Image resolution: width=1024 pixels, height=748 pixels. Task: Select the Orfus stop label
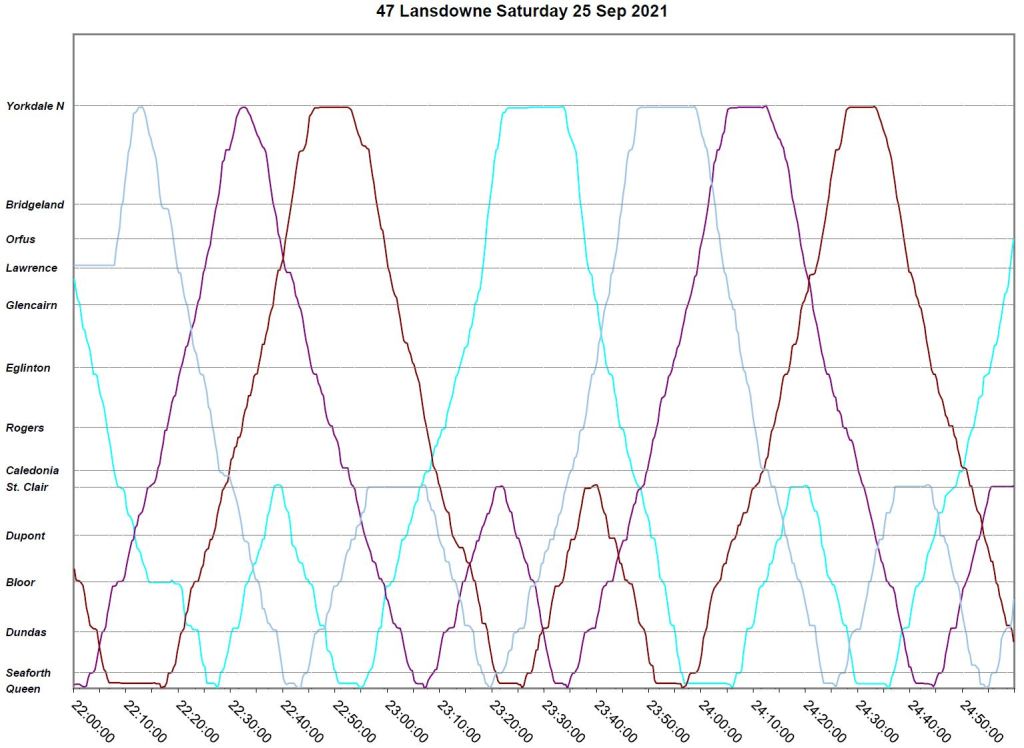21,240
